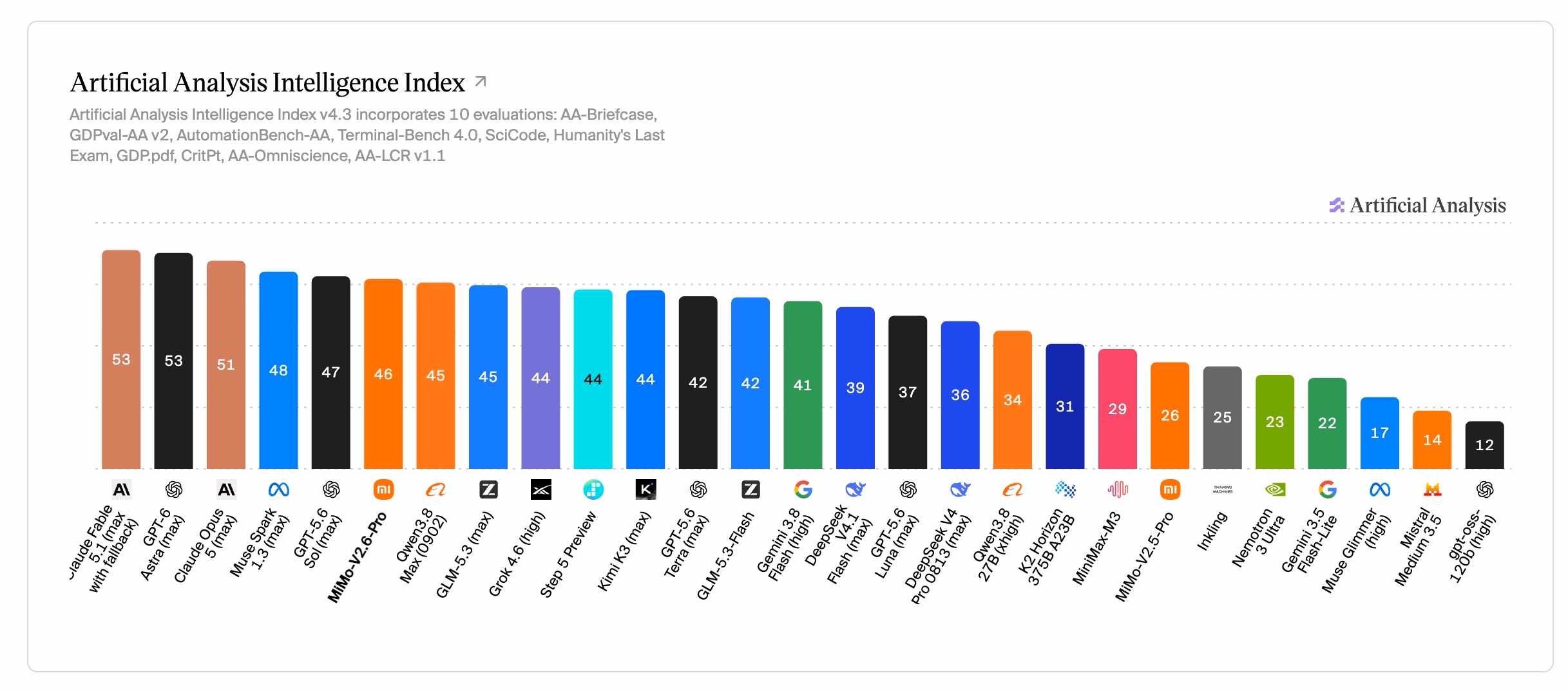Select the pink MiniMax-M3 bar showing 29
The width and height of the screenshot is (1568, 693).
click(x=1118, y=409)
